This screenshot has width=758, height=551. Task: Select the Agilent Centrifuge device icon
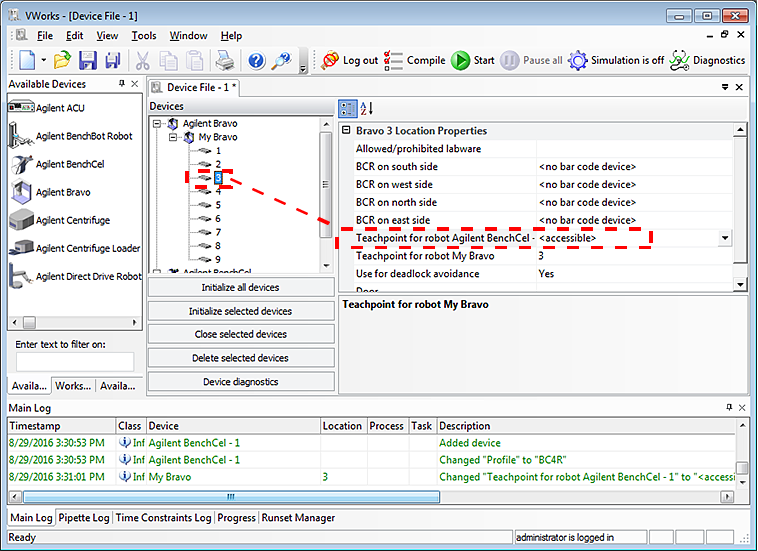21,220
